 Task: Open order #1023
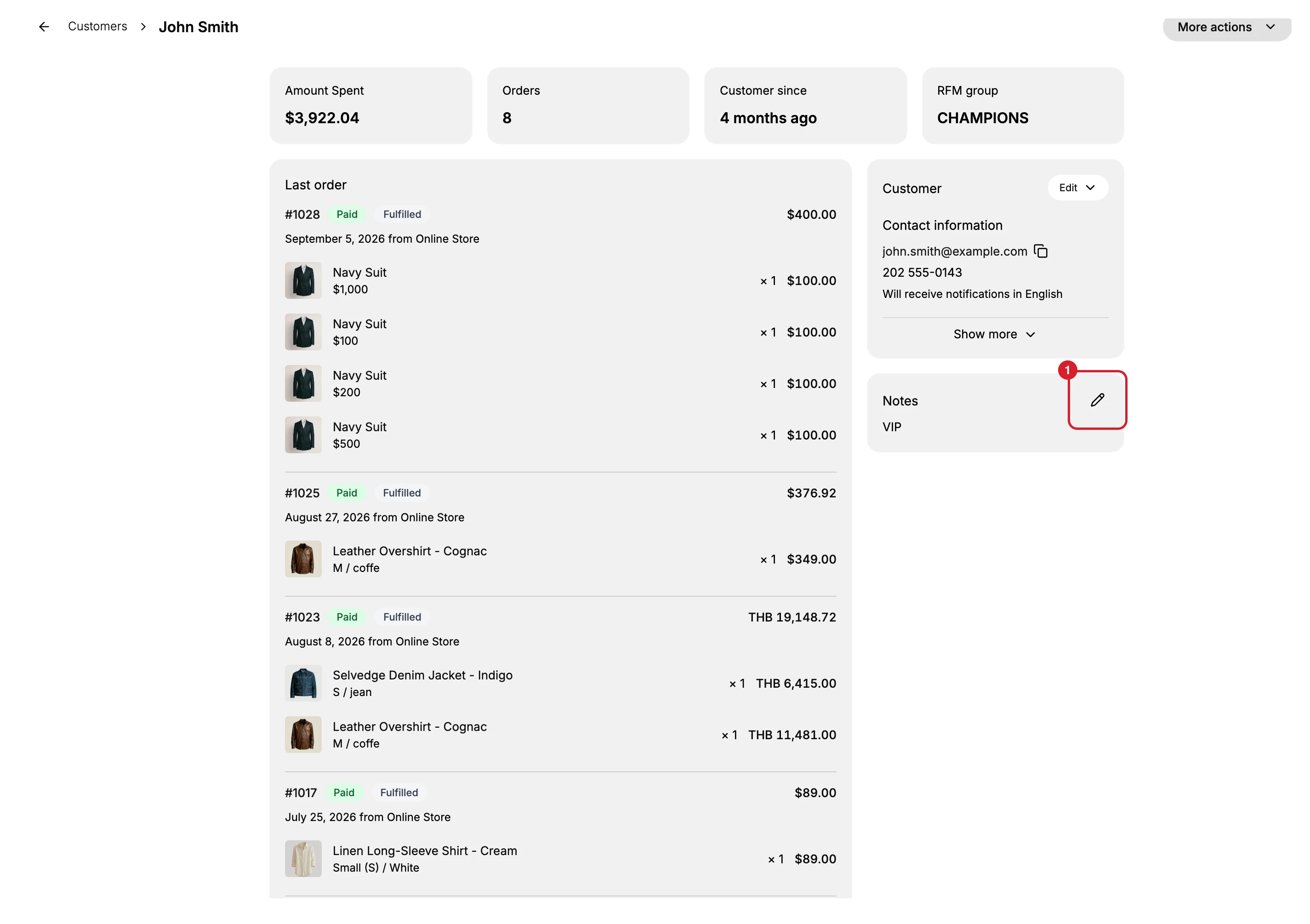pyautogui.click(x=302, y=617)
